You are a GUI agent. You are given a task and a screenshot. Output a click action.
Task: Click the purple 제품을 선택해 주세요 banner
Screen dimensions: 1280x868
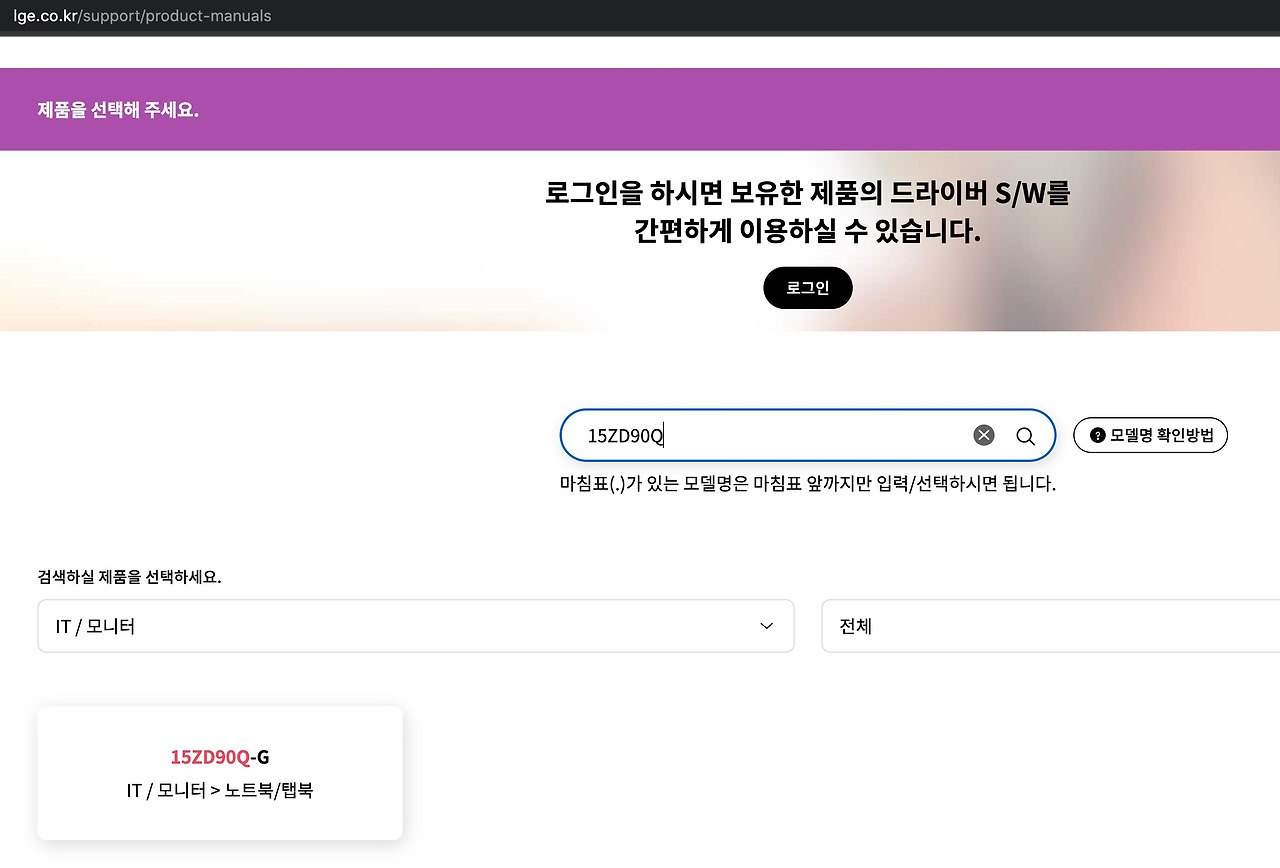(117, 109)
